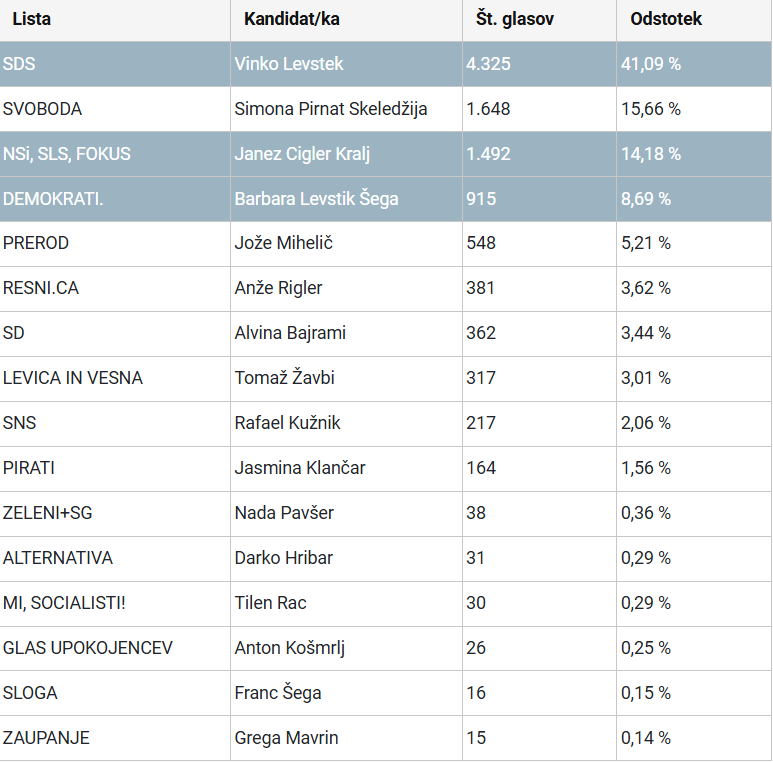Click the PREROD list cell
Screen dimensions: 773x763
point(36,243)
